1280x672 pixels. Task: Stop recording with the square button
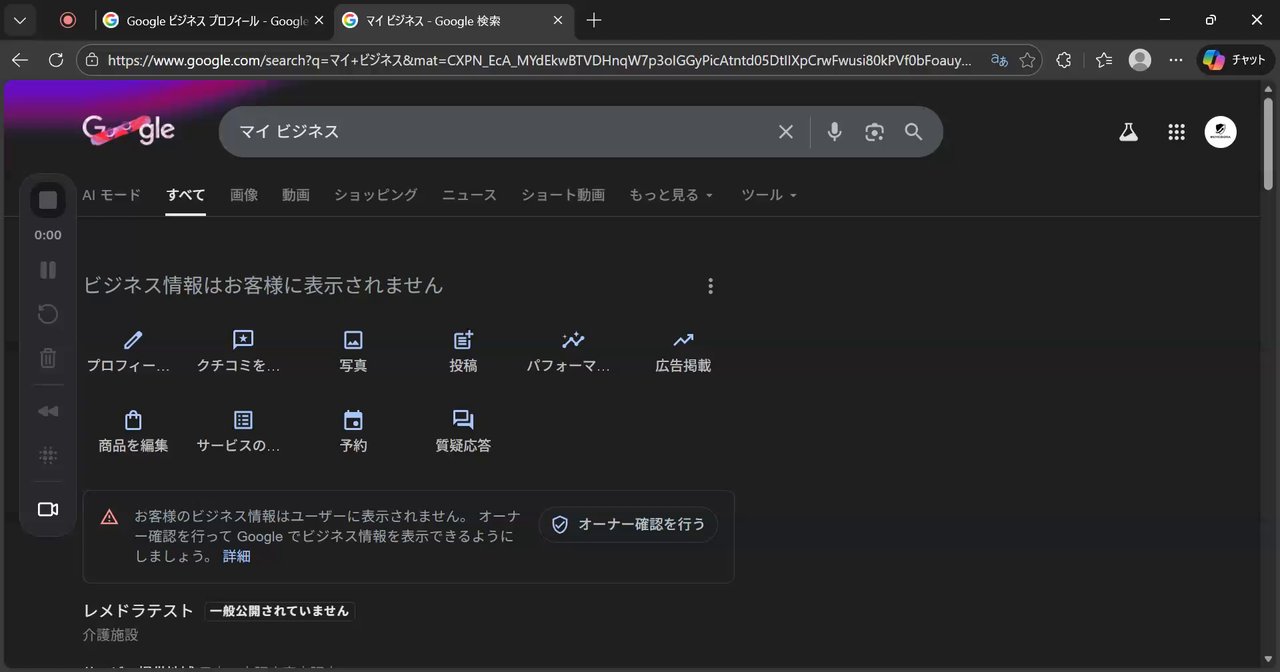[48, 200]
